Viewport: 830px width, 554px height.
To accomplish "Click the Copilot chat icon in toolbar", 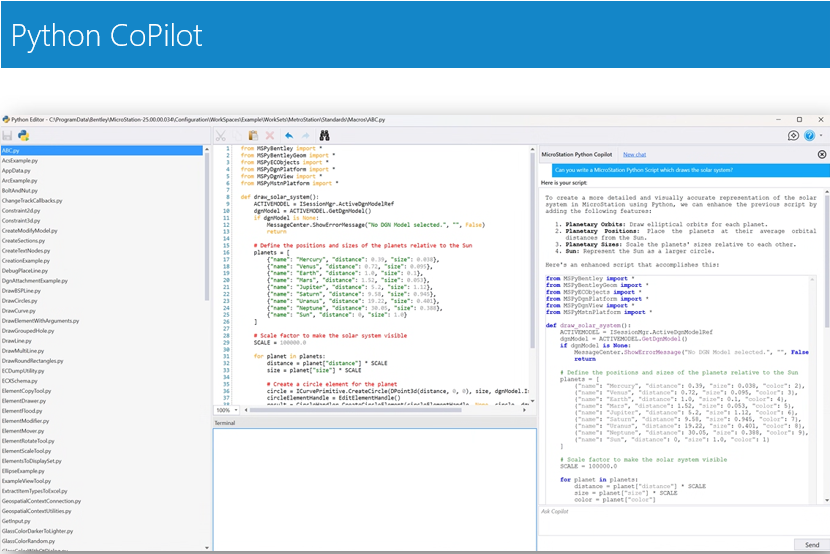I will point(793,135).
